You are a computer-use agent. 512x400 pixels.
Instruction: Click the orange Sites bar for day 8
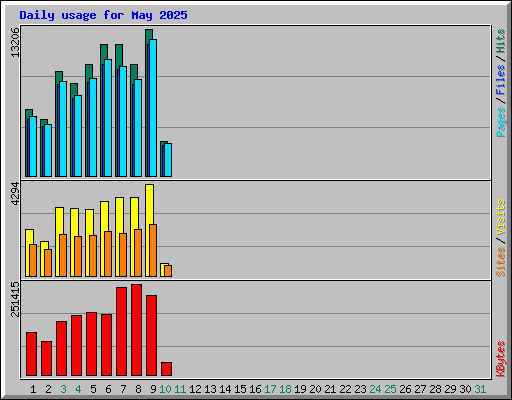coord(138,253)
